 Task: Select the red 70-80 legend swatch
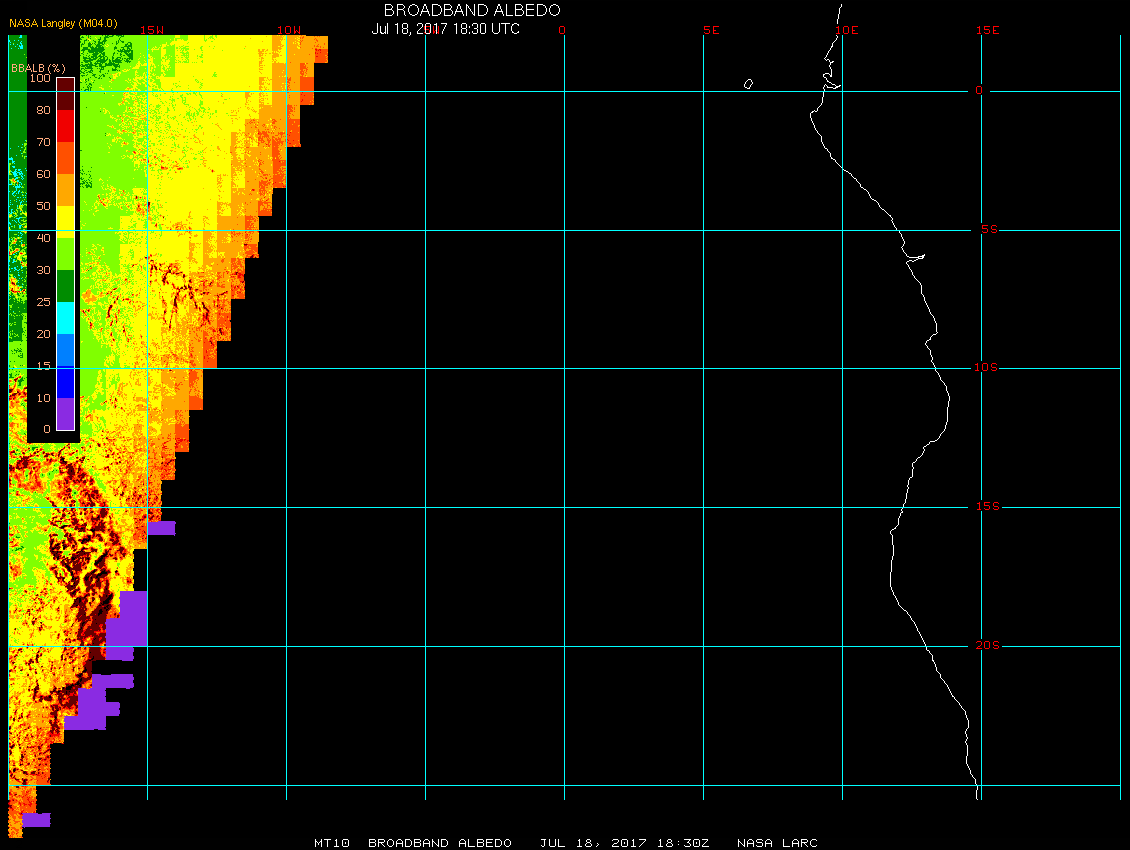point(66,125)
